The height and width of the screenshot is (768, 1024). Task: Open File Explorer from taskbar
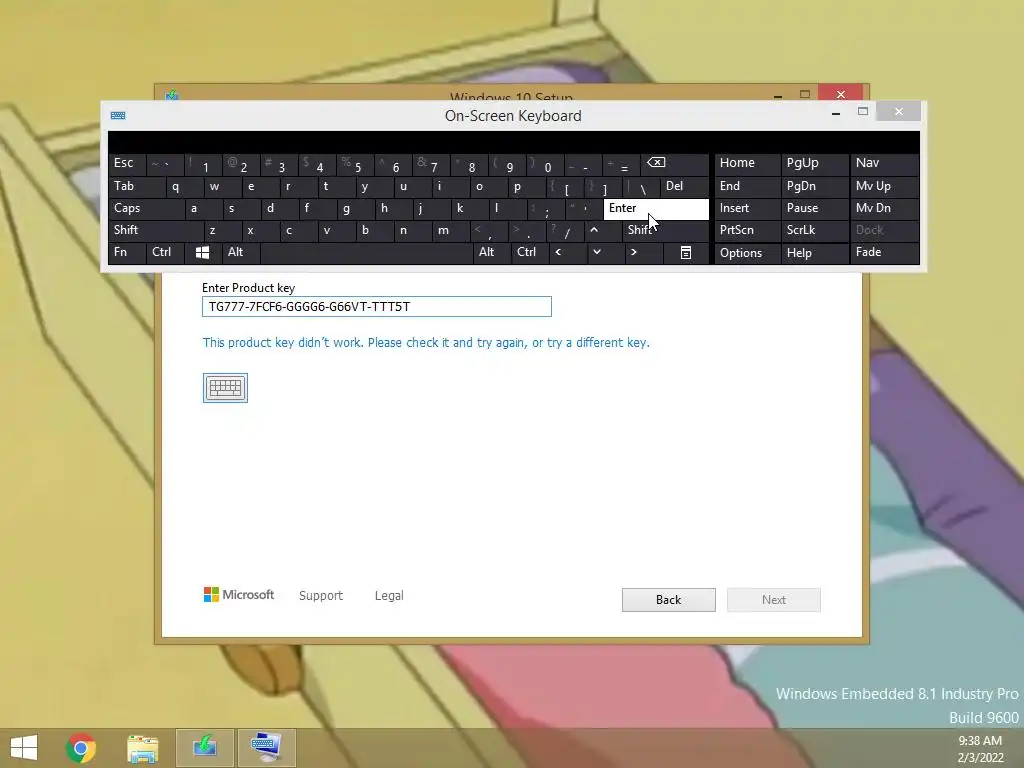click(x=142, y=748)
